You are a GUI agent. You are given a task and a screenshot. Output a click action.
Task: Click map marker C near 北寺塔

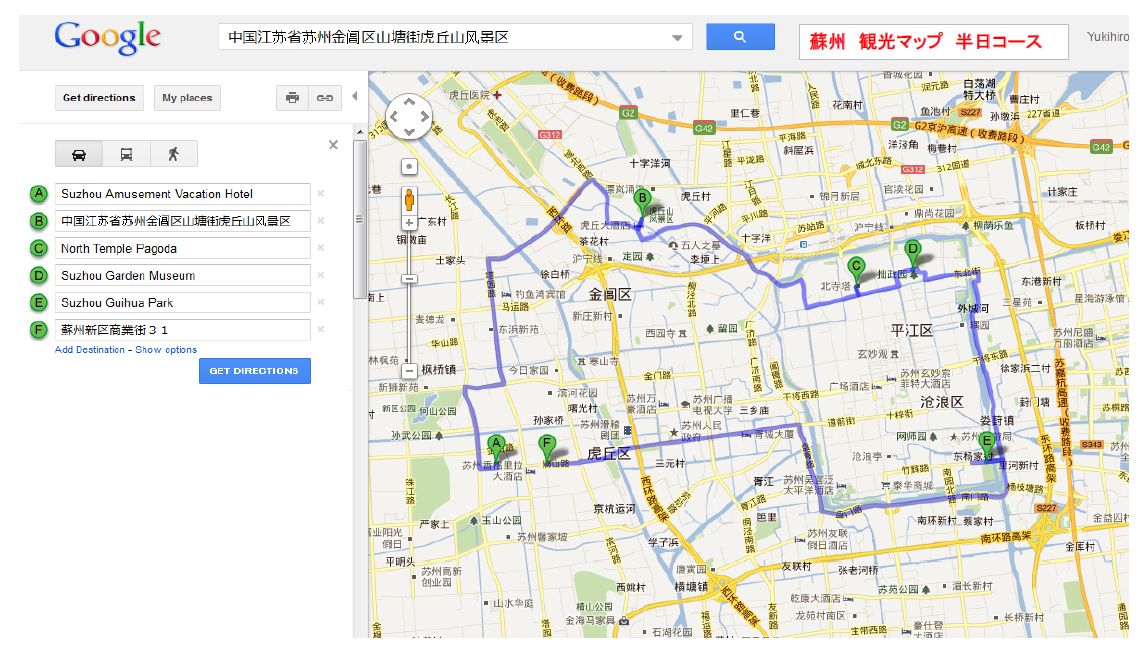(x=855, y=271)
